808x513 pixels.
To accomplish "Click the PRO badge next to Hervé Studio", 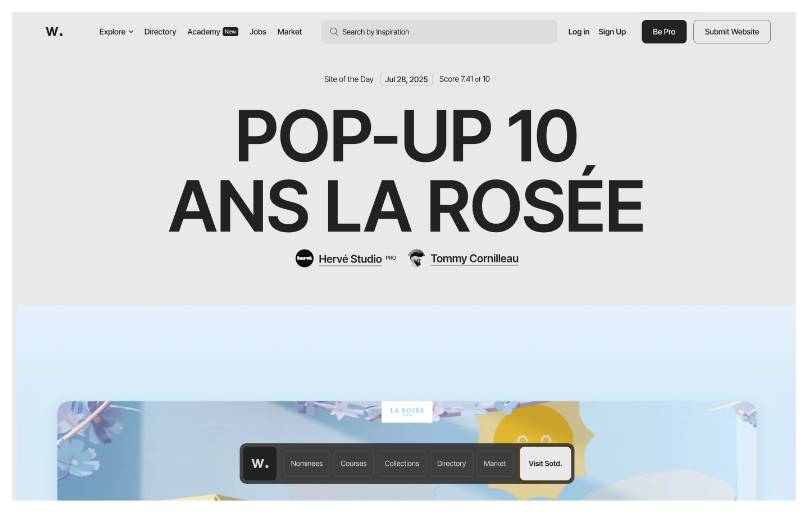I will [x=391, y=258].
